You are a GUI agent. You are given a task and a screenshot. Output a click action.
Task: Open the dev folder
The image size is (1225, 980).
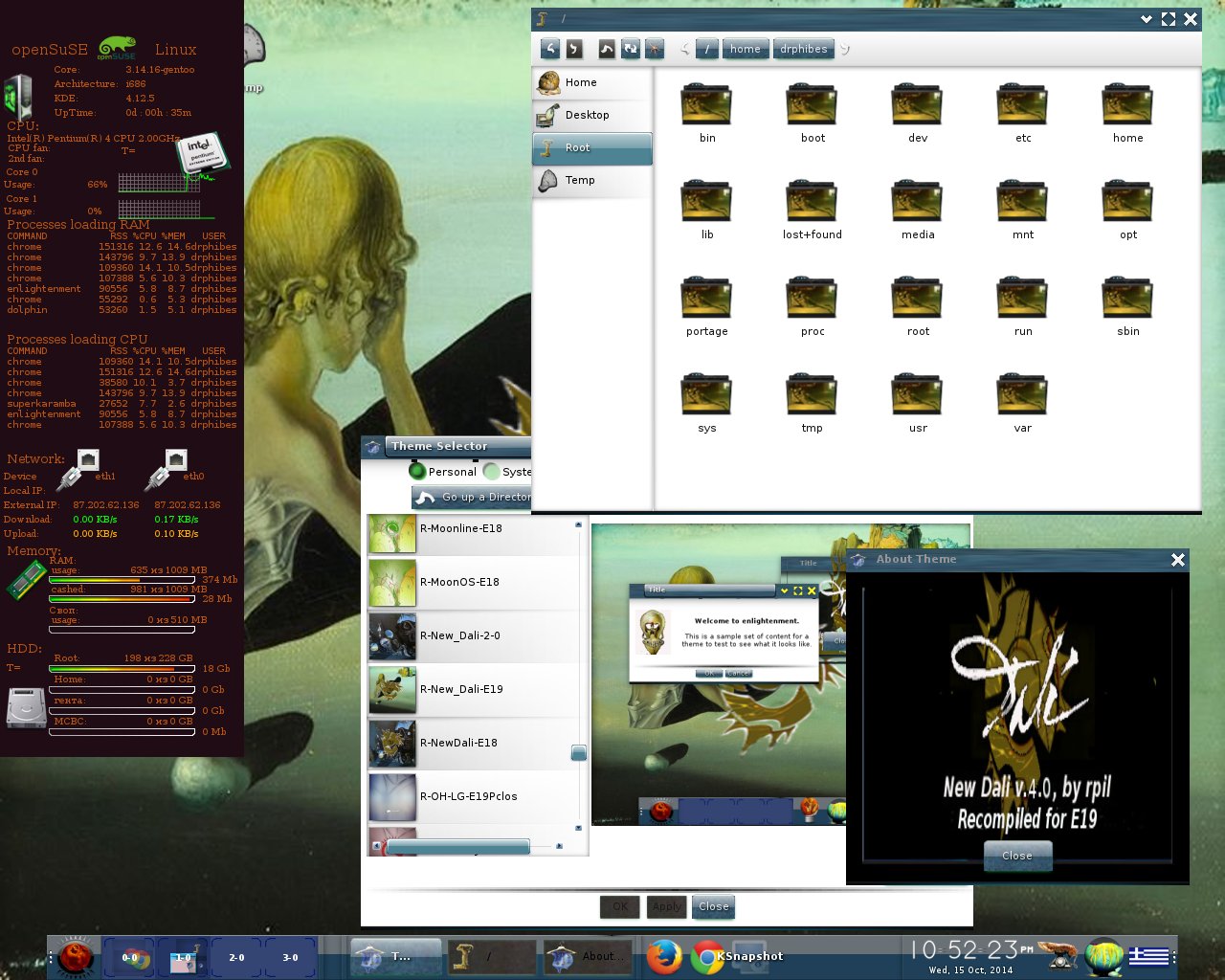918,113
